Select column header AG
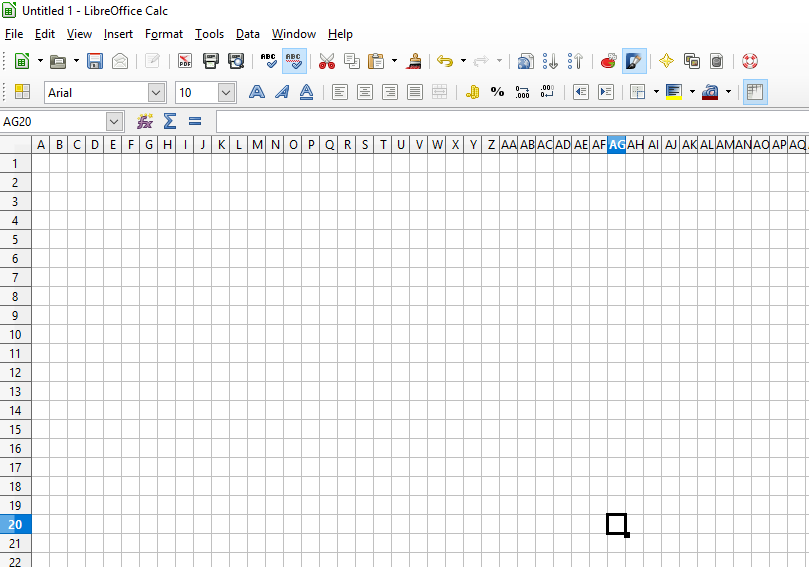Viewport: 809px width, 567px height. 617,145
